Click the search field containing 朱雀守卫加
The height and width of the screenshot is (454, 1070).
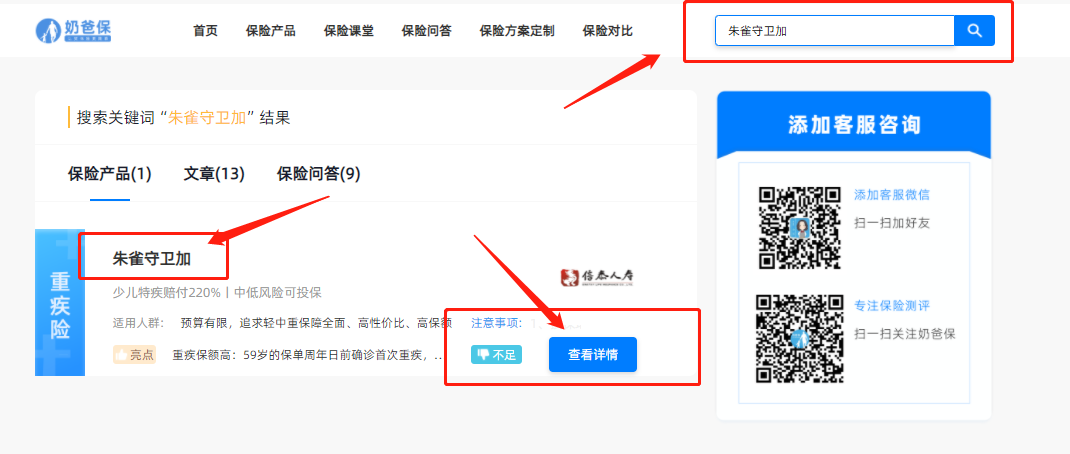[835, 31]
